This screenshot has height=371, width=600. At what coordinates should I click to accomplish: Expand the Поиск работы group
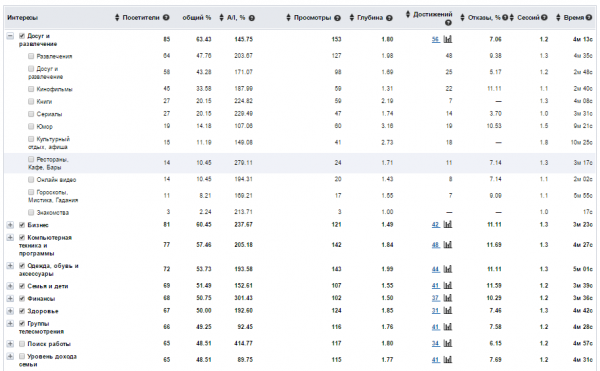click(x=10, y=343)
